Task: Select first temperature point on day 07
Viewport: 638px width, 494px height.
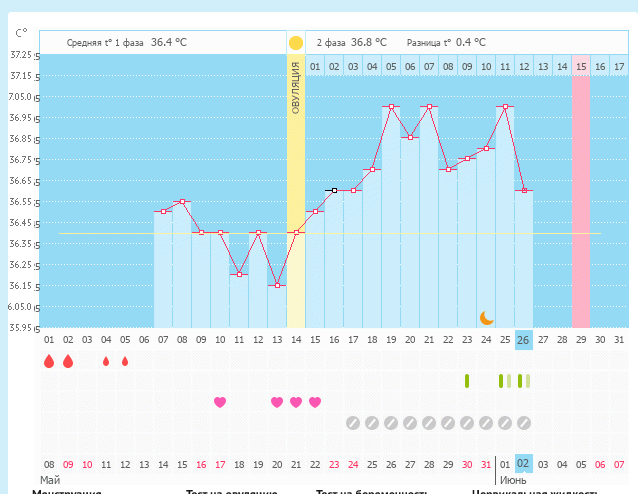Action: (164, 211)
